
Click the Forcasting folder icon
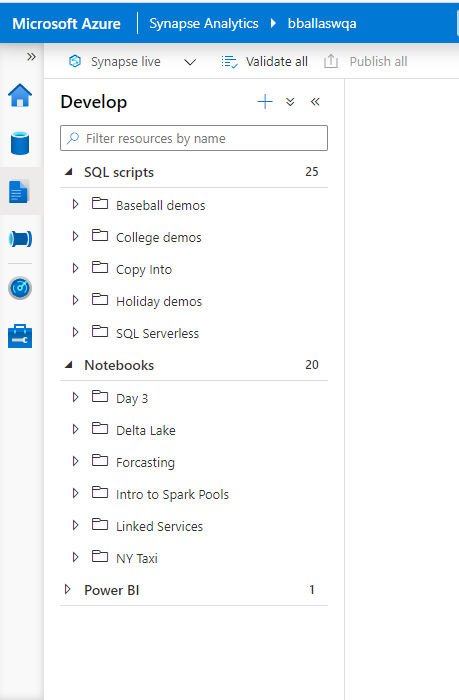pos(100,460)
